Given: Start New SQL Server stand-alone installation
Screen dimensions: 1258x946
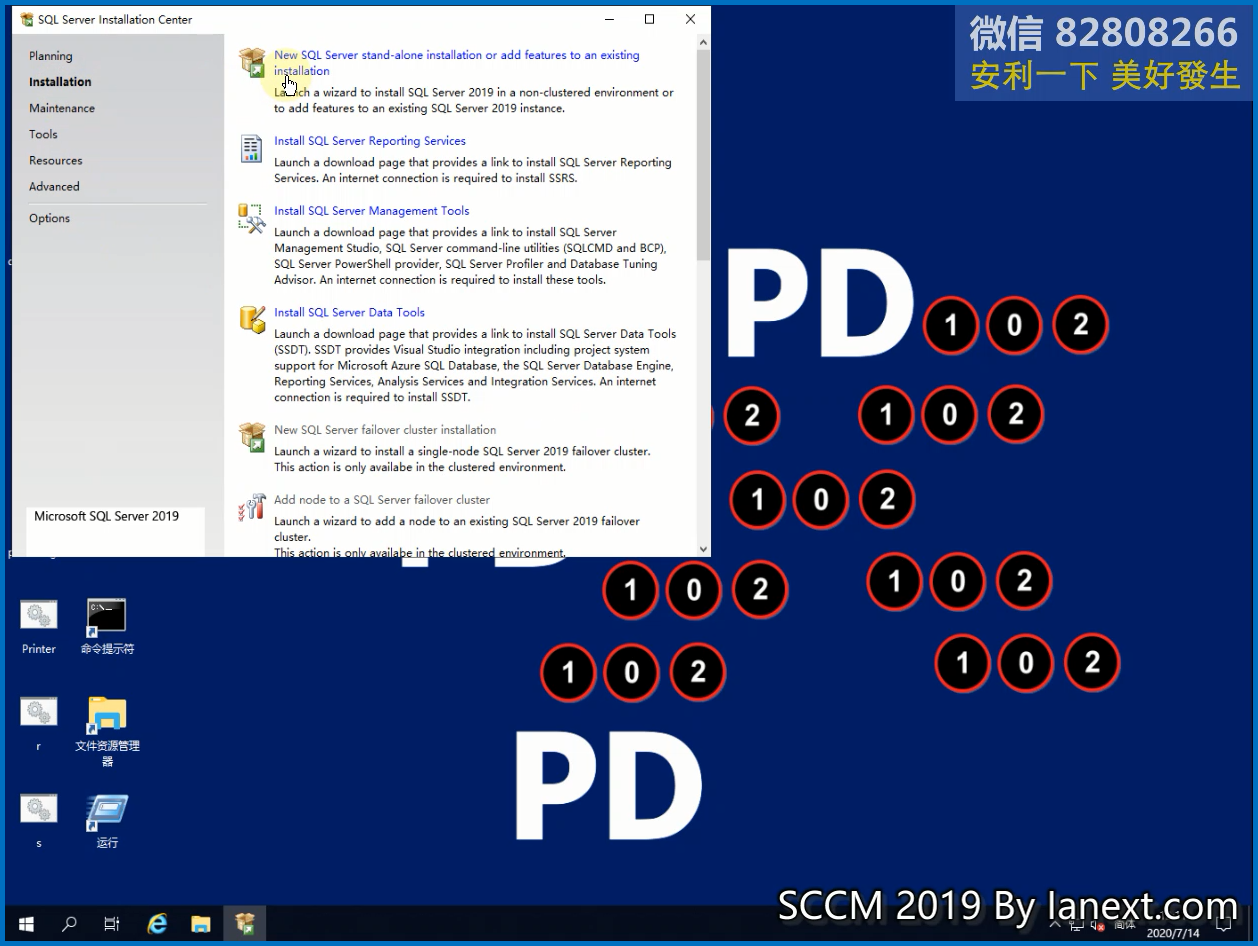Looking at the screenshot, I should pos(457,63).
